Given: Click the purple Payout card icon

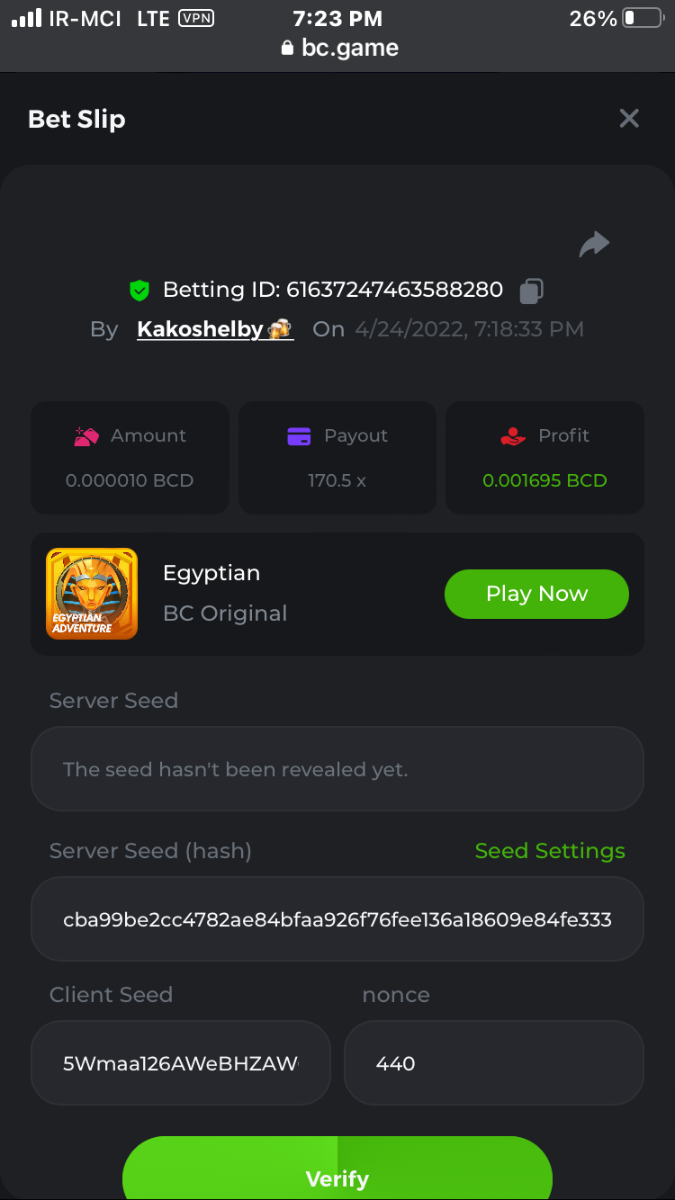Looking at the screenshot, I should (299, 436).
